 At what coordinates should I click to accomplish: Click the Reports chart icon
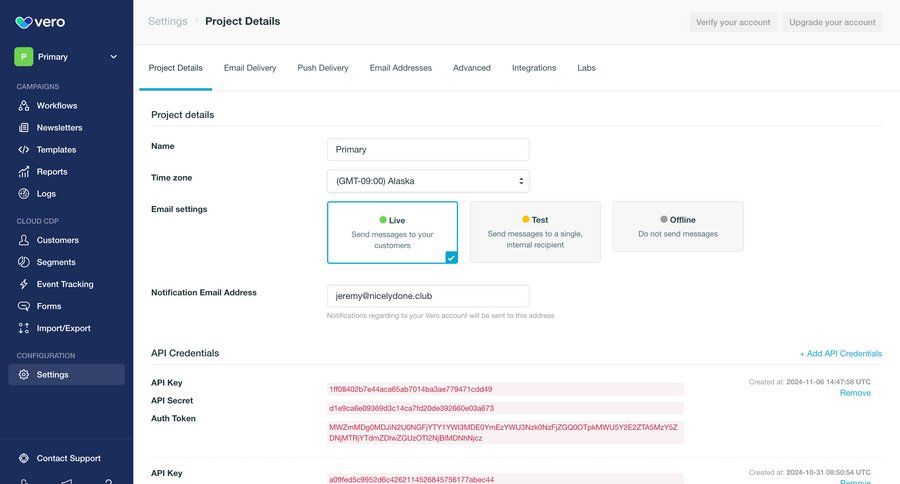24,172
